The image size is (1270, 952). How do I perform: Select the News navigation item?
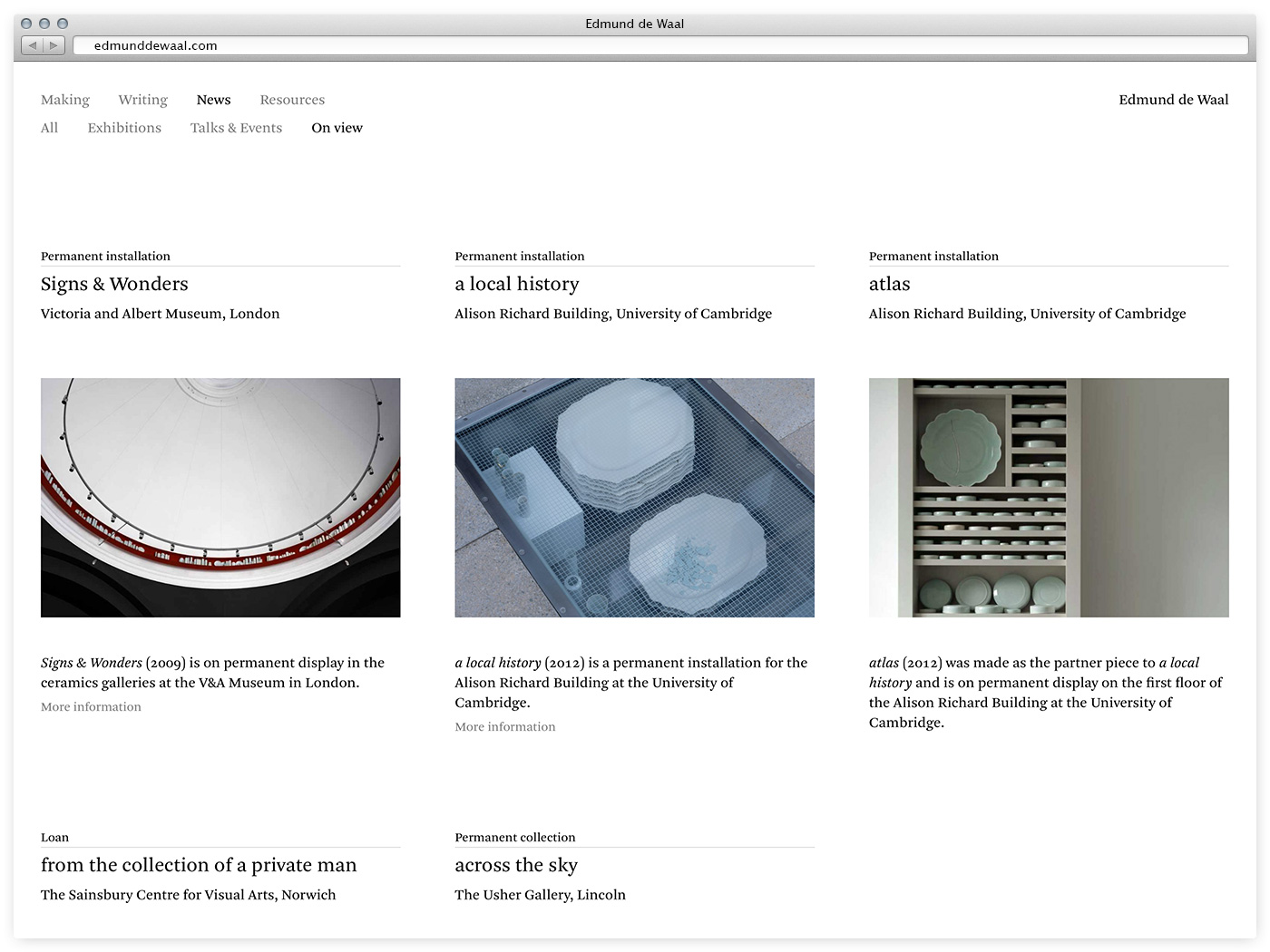[213, 100]
